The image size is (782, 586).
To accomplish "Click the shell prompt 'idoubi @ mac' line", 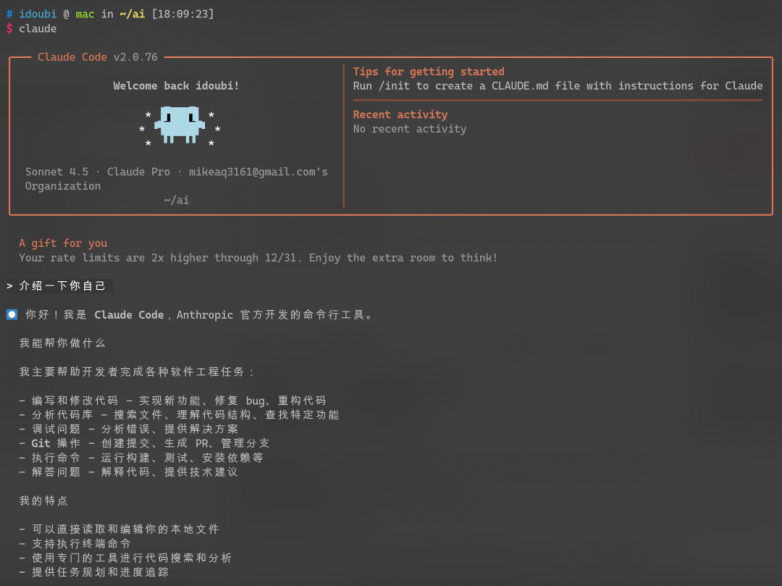I will [110, 14].
